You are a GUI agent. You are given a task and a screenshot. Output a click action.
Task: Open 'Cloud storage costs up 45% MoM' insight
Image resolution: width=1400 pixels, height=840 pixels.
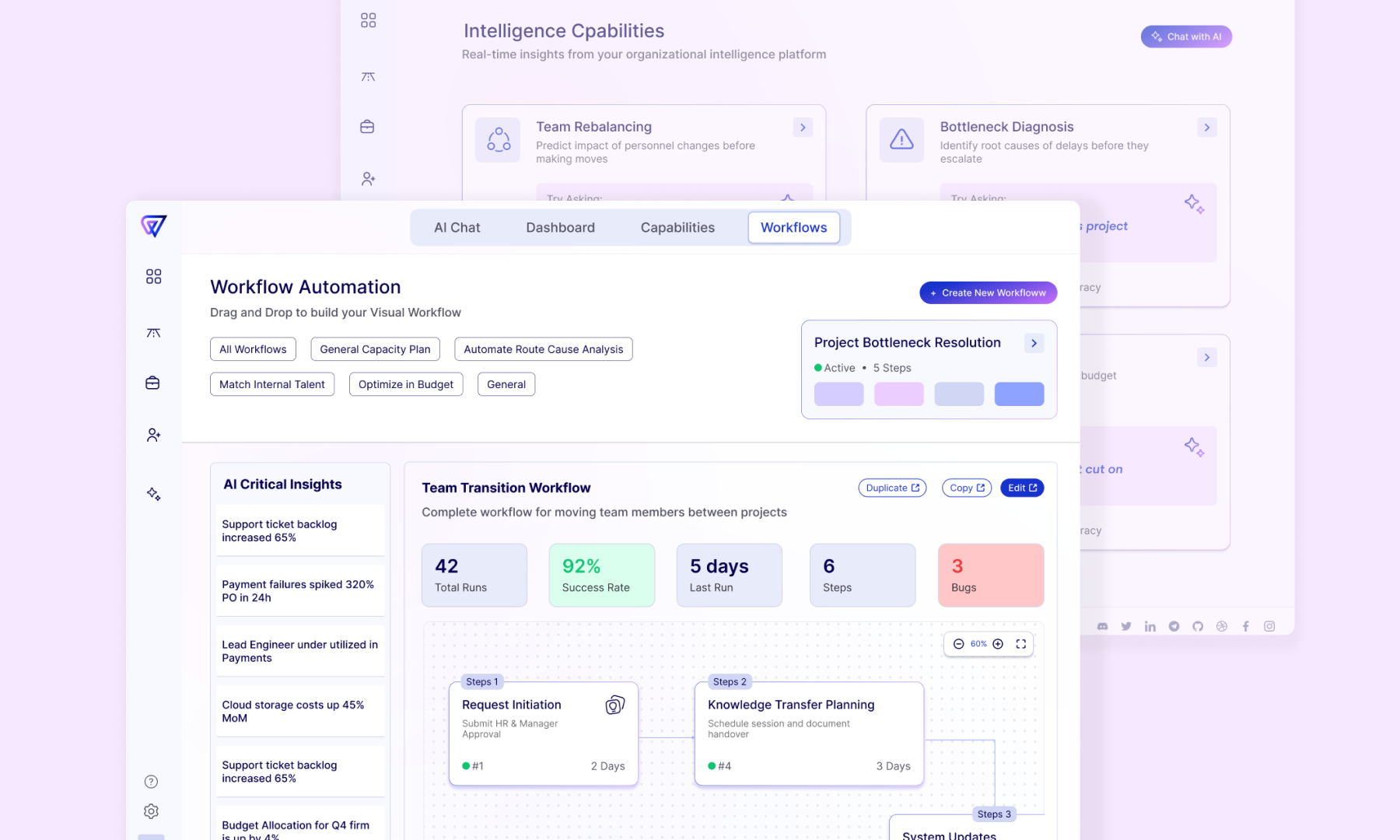[300, 712]
